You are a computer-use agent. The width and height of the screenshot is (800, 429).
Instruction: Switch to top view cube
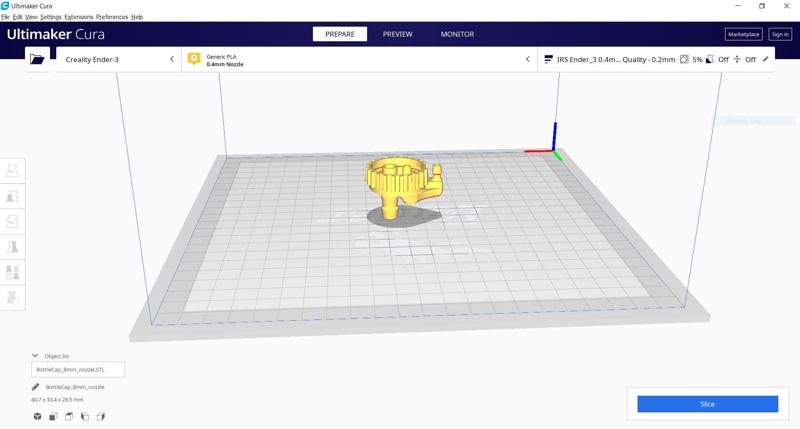pyautogui.click(x=69, y=416)
